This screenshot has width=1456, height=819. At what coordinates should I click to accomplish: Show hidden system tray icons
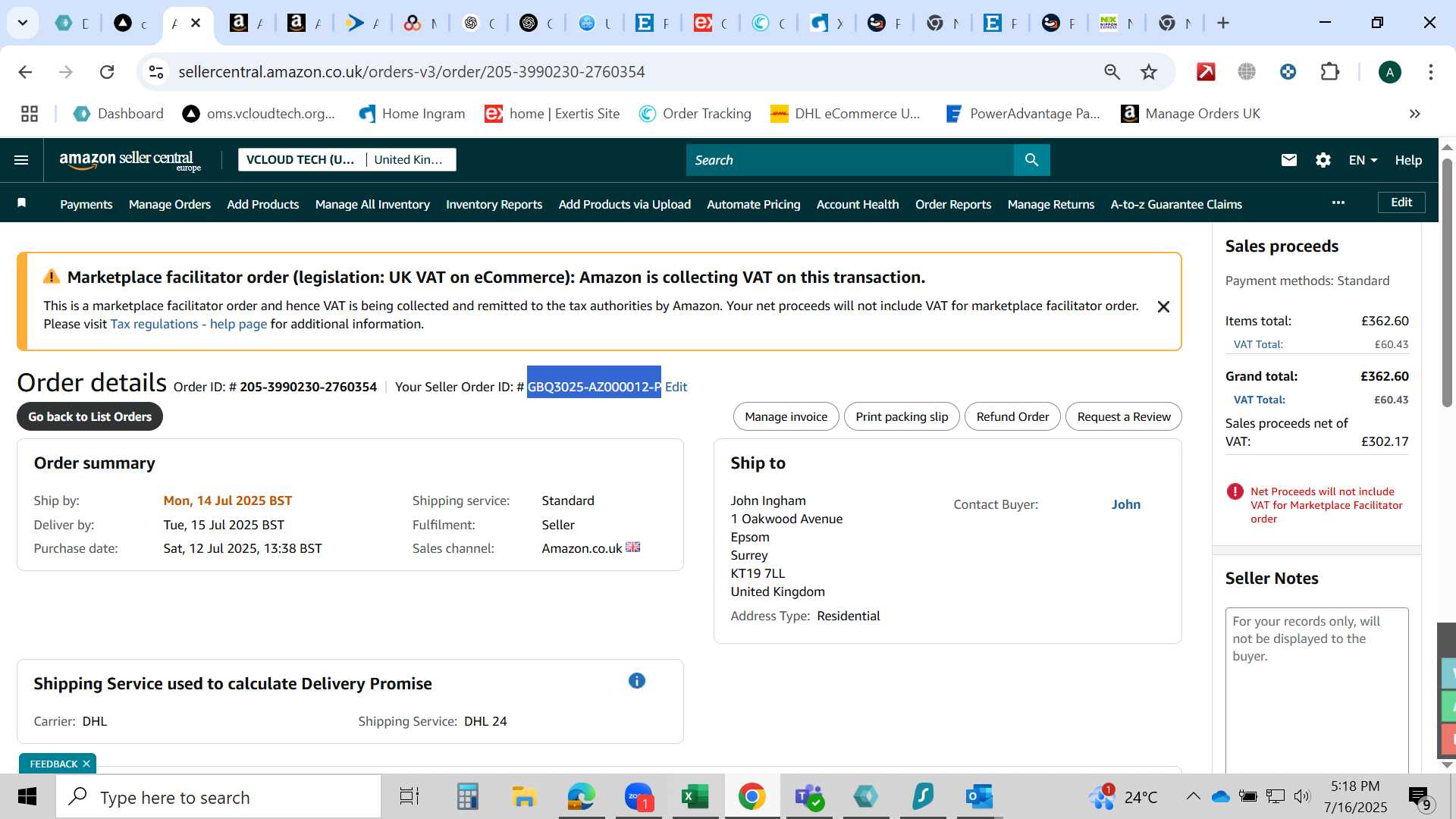coord(1192,796)
